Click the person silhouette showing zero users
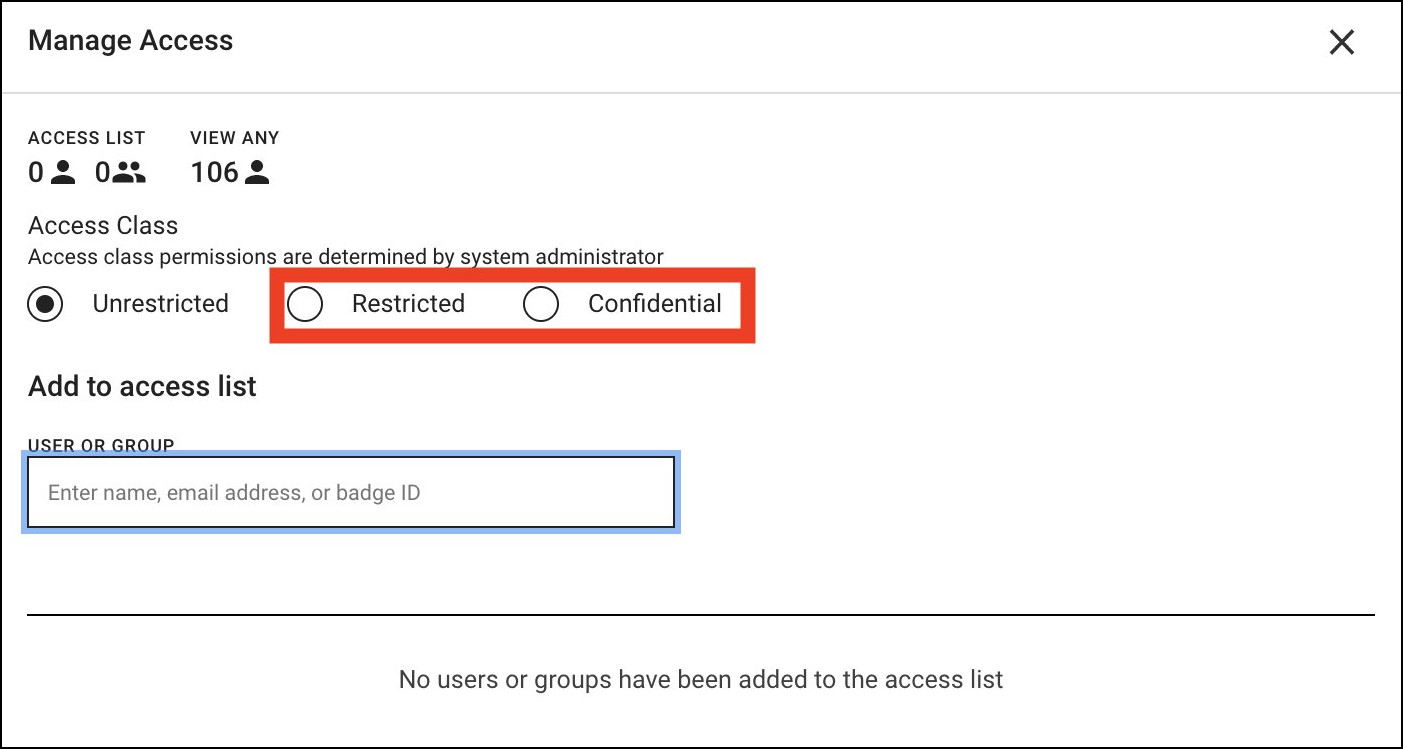Screen dimensions: 1403x749 [x=62, y=172]
